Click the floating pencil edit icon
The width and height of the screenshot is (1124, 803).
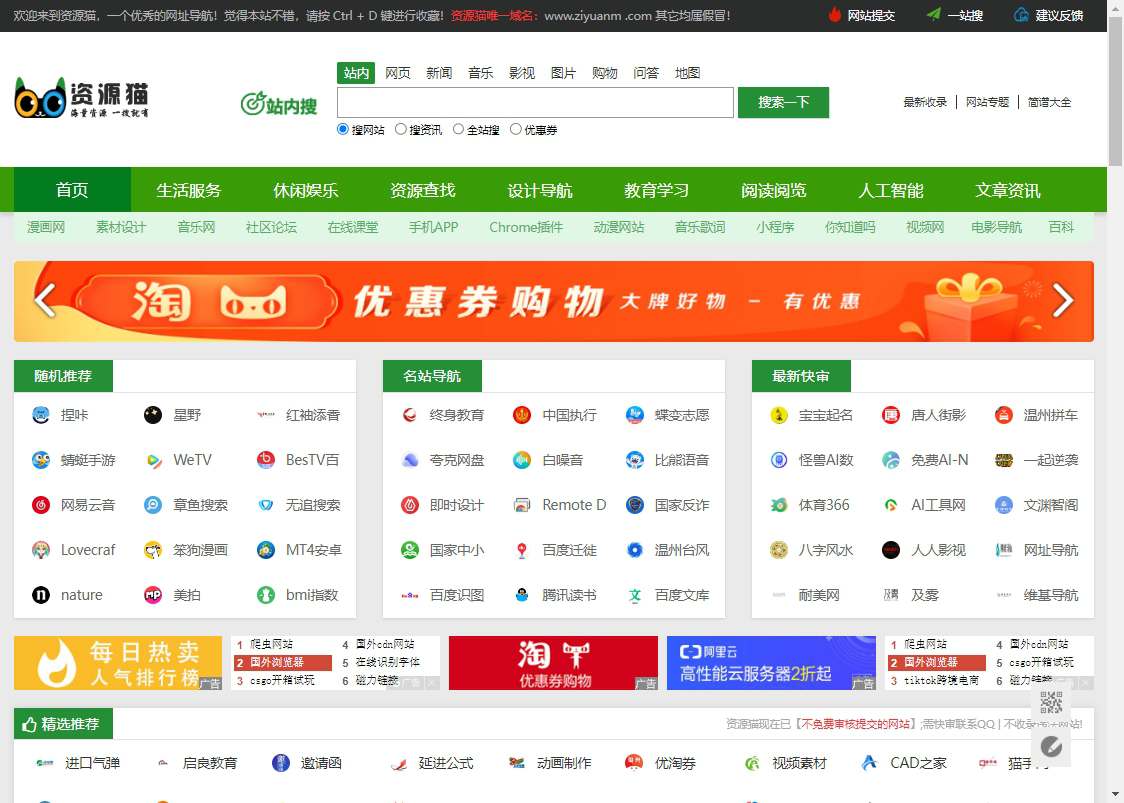click(x=1051, y=747)
